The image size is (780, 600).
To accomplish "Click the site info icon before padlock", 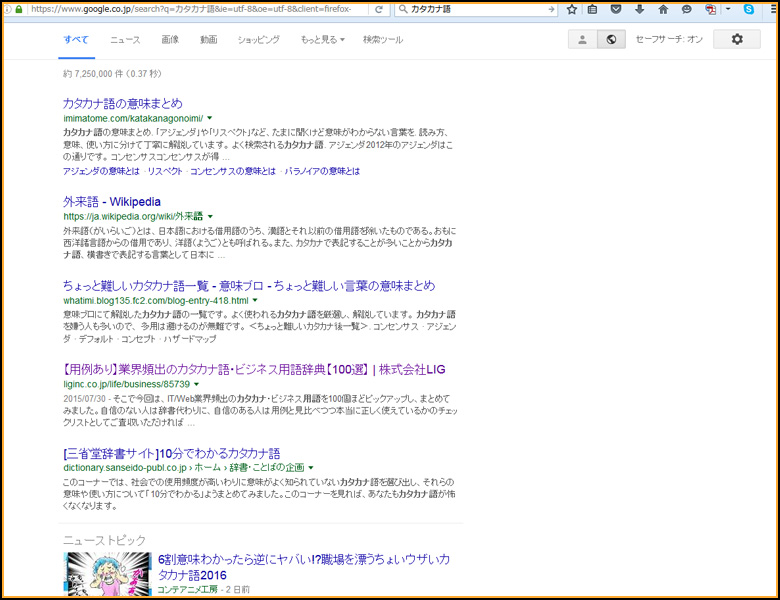I will pyautogui.click(x=8, y=9).
